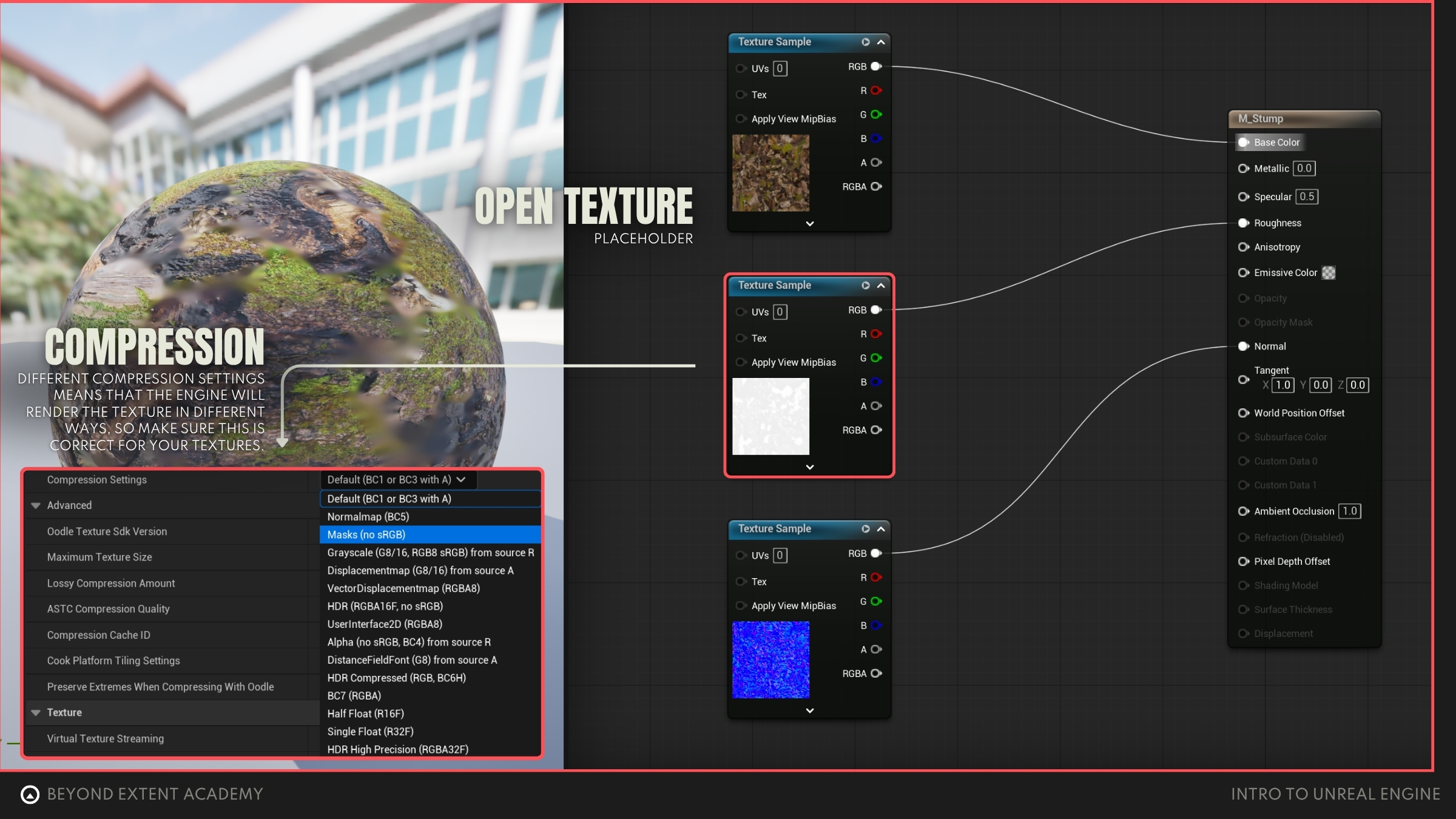Click the Metallic value input field
The width and height of the screenshot is (1456, 819).
coord(1304,169)
